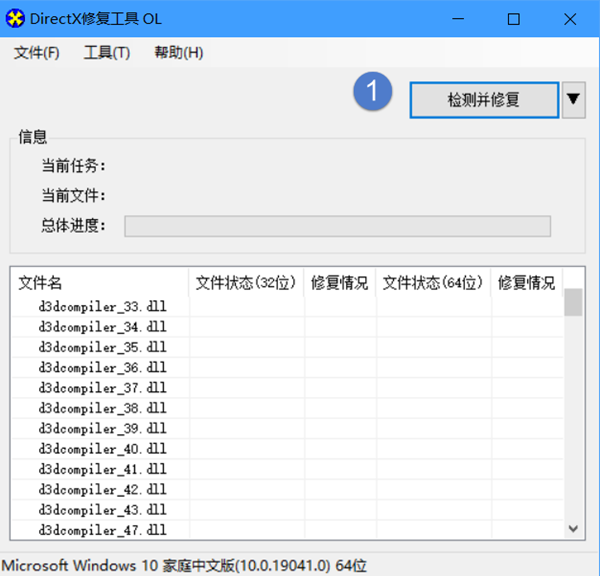Open the 文件(F) menu
The image size is (600, 576).
[x=37, y=53]
